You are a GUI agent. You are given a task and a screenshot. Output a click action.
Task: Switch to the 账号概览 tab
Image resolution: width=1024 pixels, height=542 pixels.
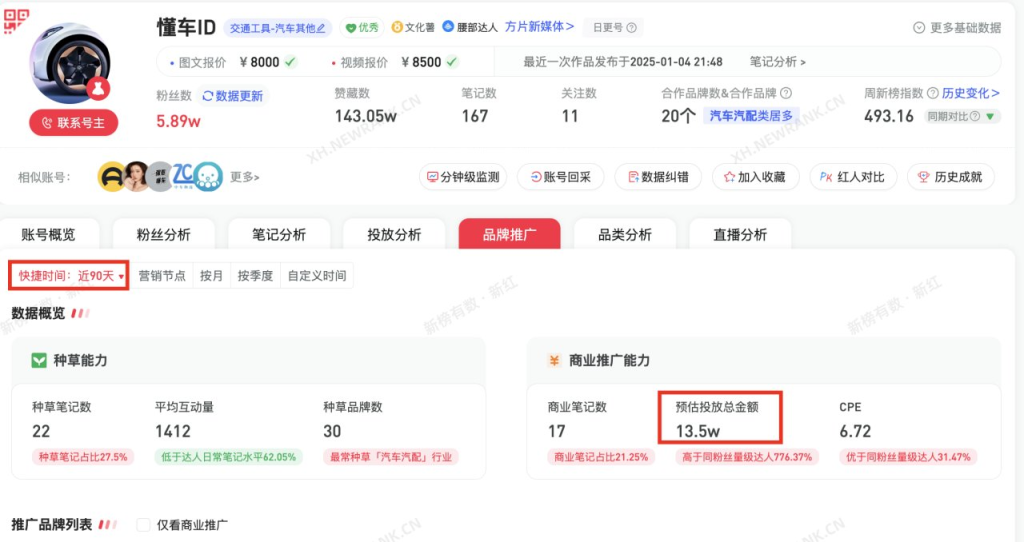tap(48, 234)
